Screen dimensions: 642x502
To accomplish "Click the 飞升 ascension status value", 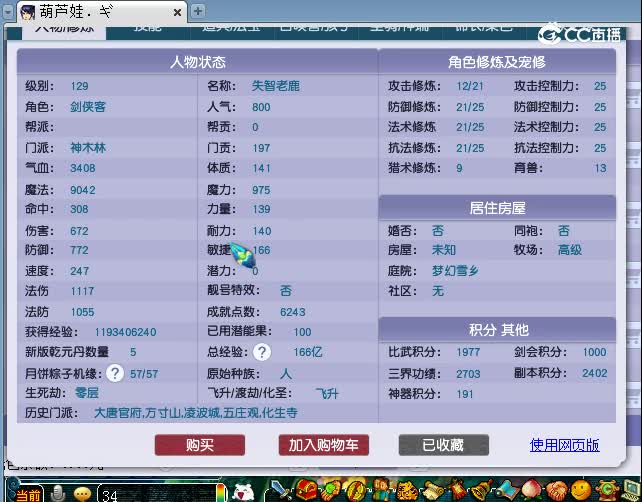I will point(327,394).
